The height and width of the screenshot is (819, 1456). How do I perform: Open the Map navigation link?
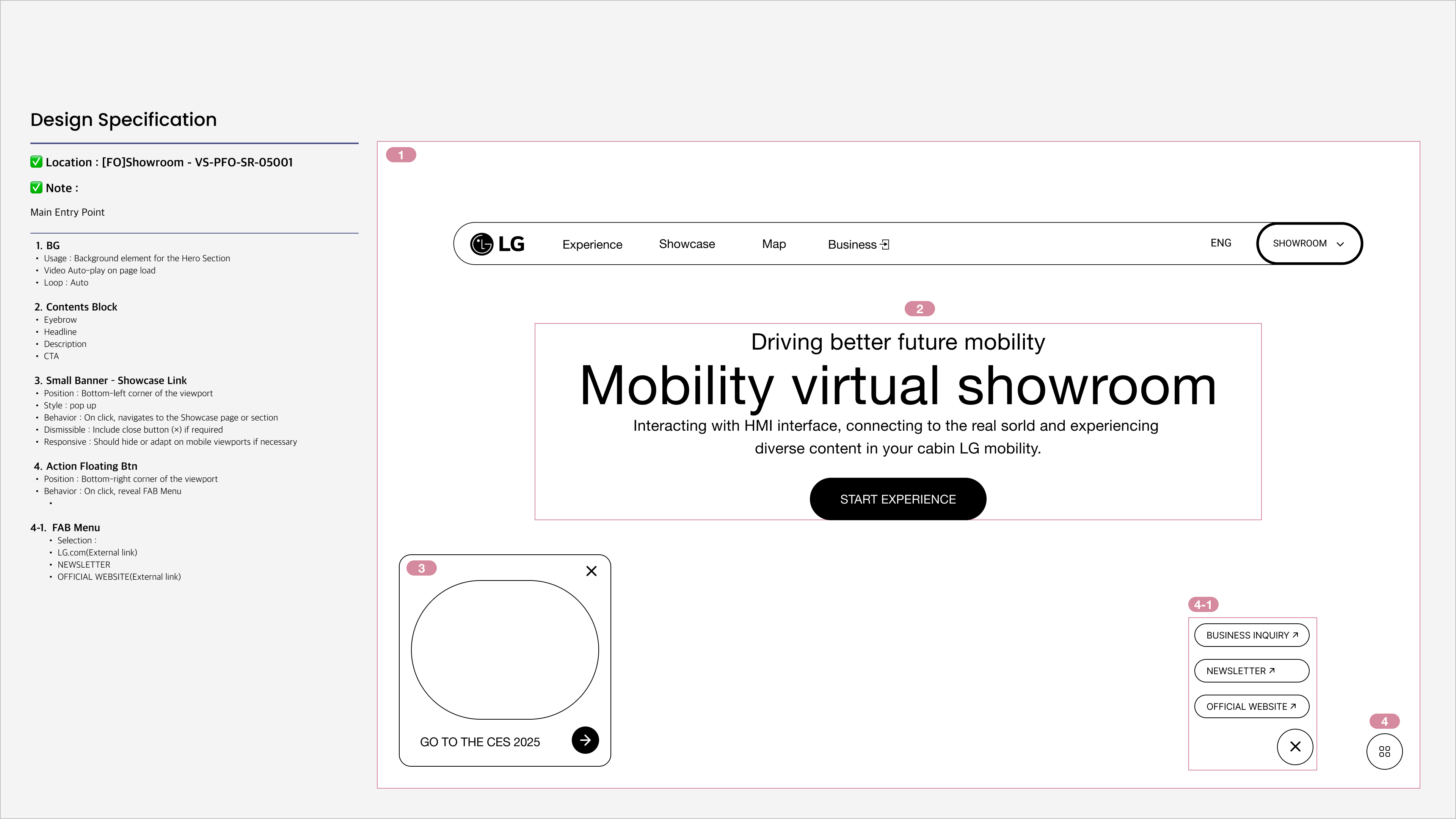click(x=773, y=243)
